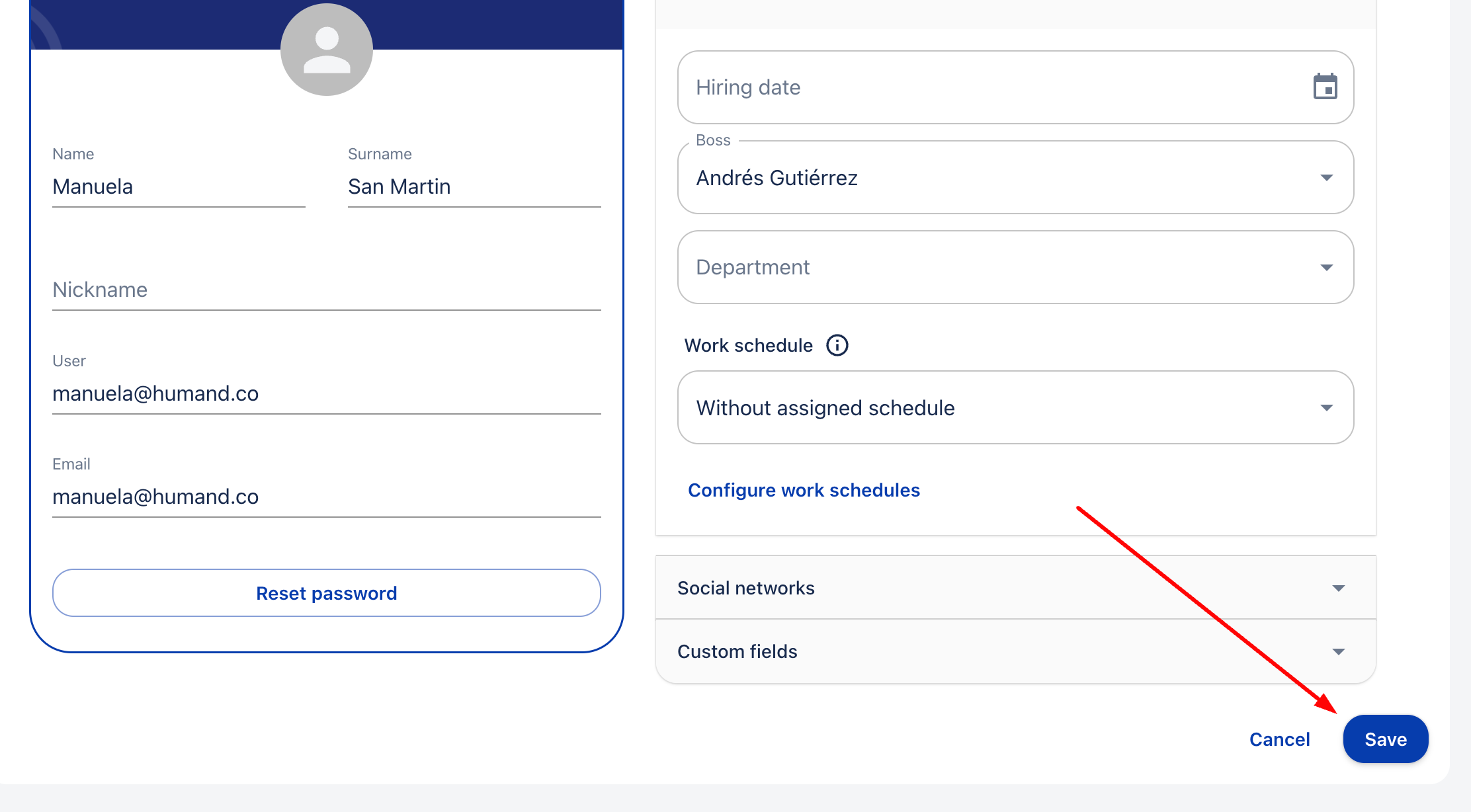The image size is (1471, 812).
Task: Click the Hiring date input field
Action: coord(992,87)
